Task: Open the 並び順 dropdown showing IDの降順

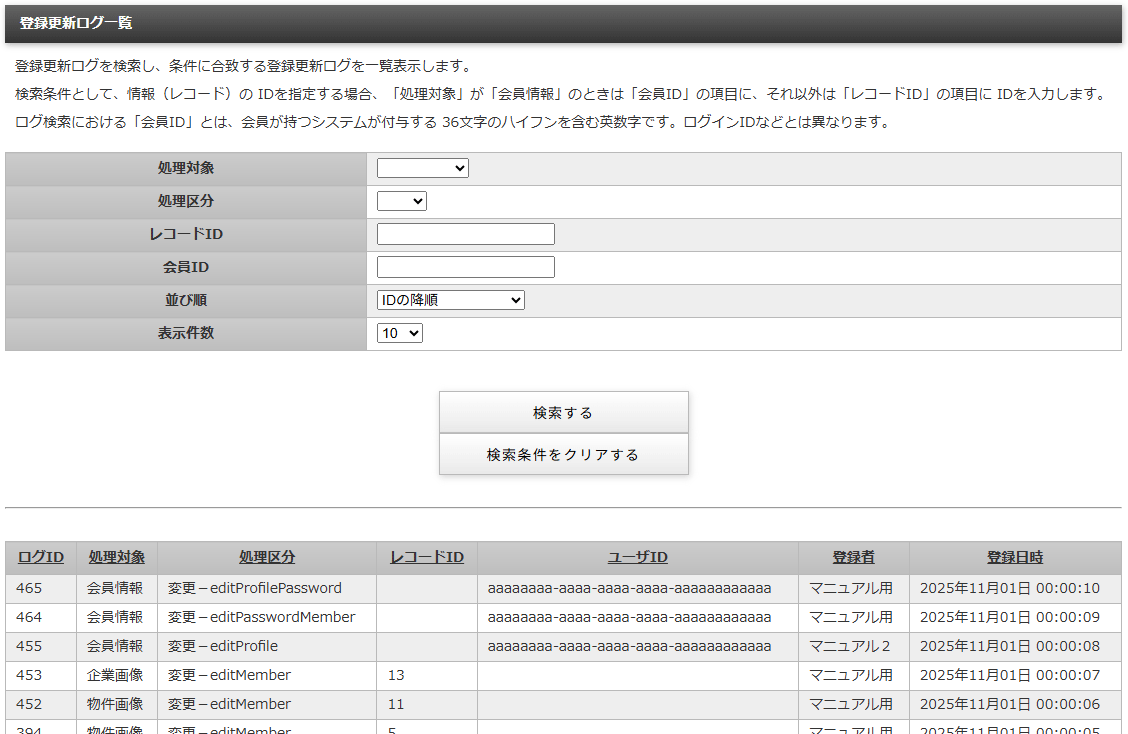Action: tap(450, 299)
